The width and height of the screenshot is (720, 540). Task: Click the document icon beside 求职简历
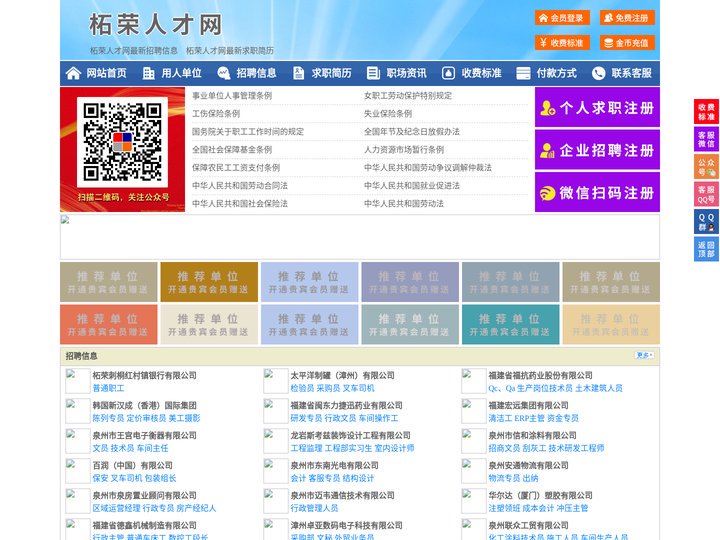pyautogui.click(x=298, y=73)
